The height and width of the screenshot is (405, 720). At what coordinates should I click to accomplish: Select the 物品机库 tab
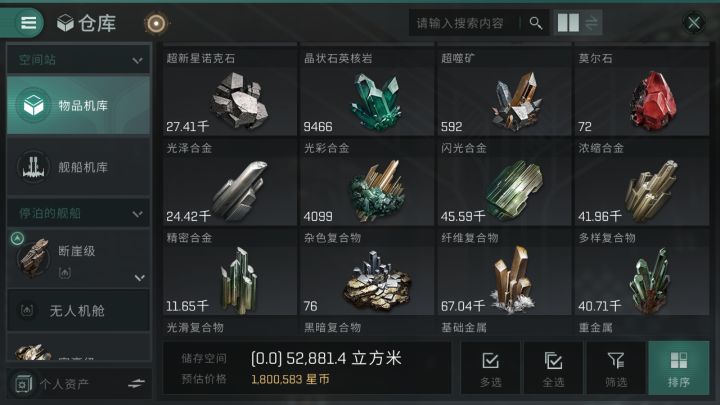pos(78,105)
